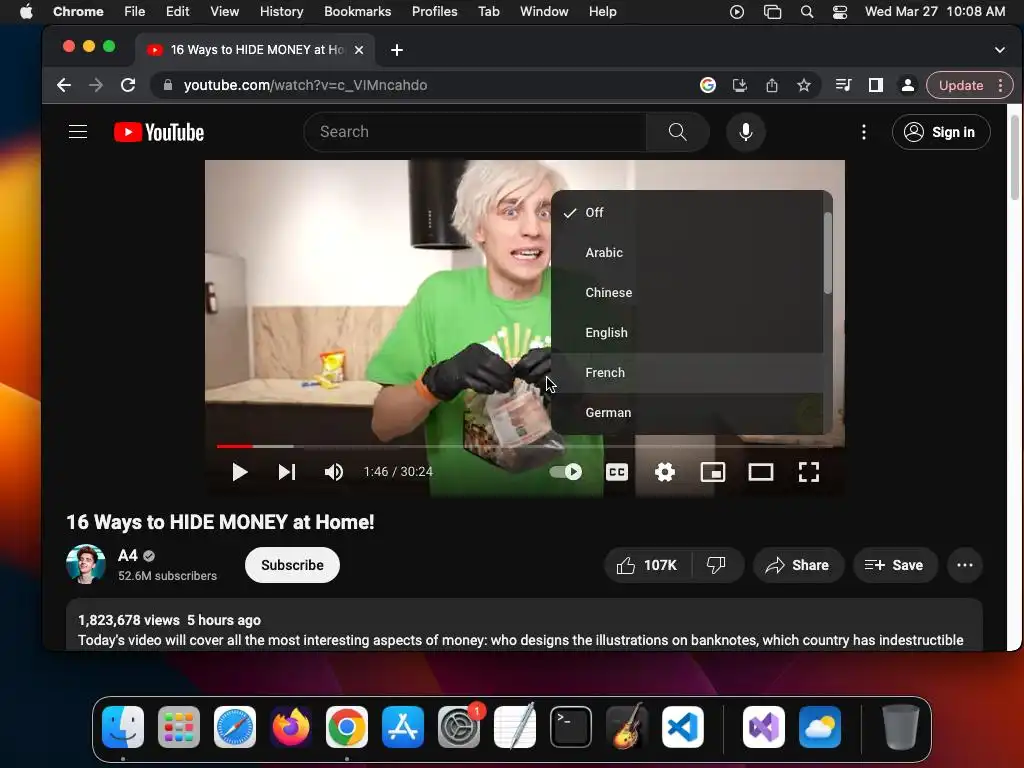Focus the YouTube search field
Viewport: 1024px width, 768px height.
tap(475, 132)
